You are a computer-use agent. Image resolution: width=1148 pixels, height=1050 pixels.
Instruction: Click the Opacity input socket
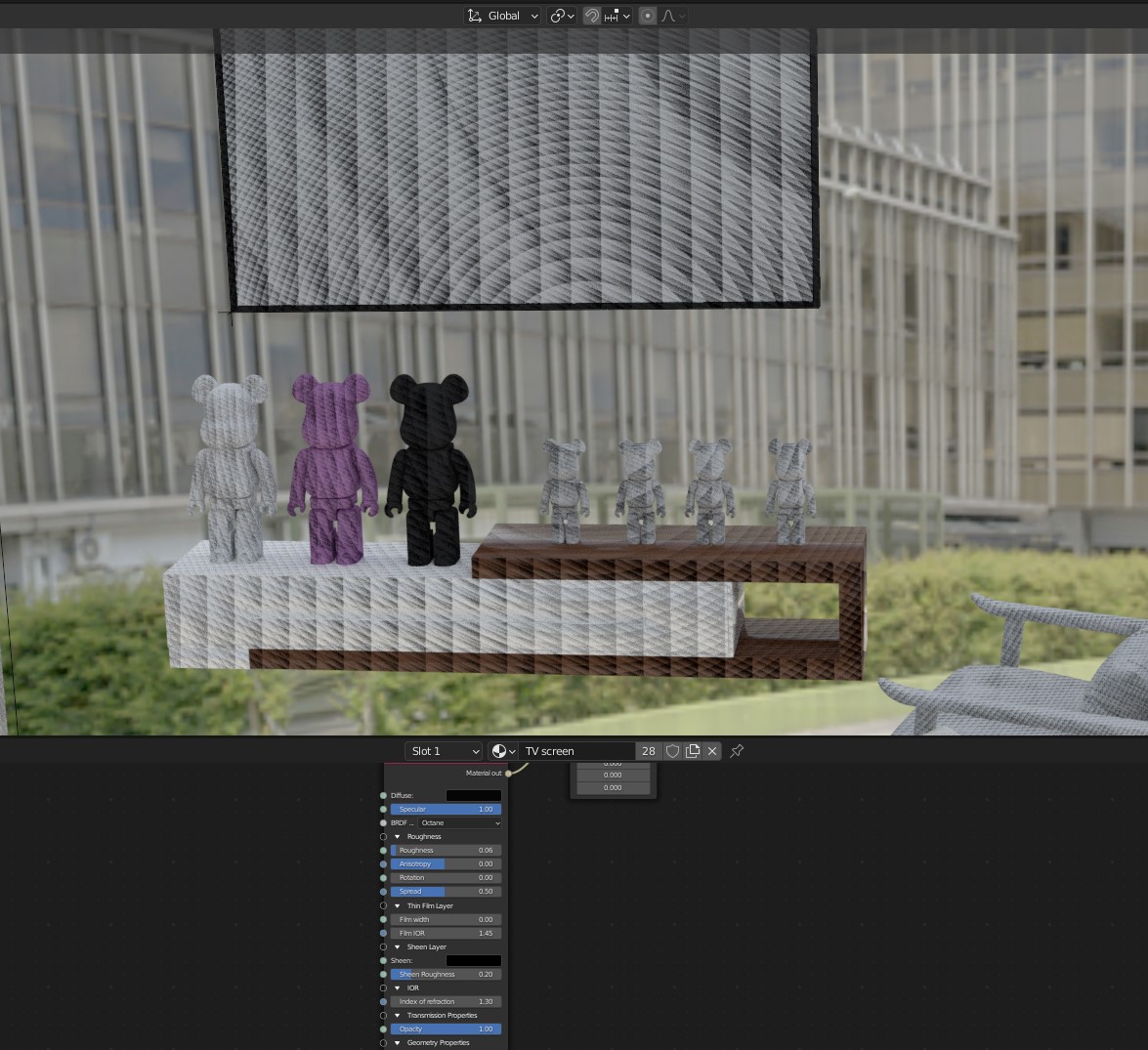[384, 1029]
